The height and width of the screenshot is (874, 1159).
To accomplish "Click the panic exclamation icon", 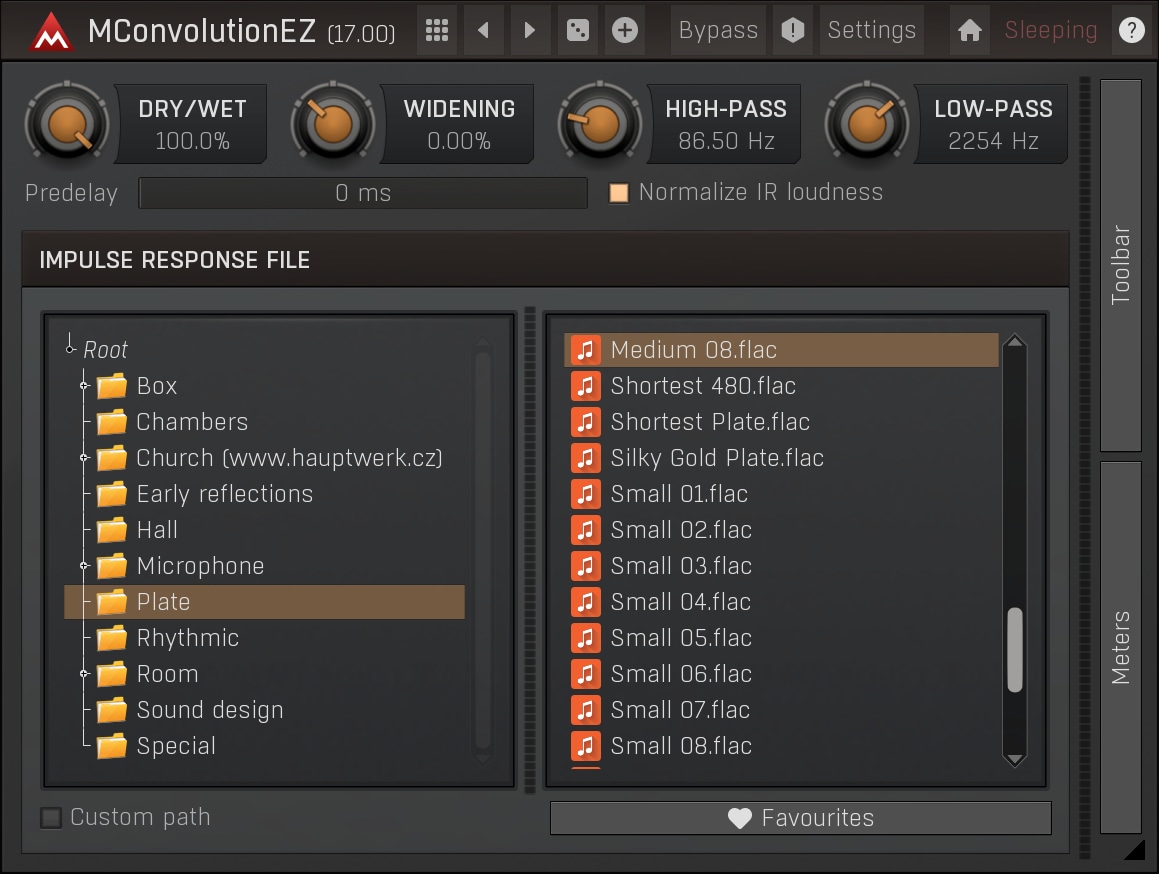I will tap(792, 30).
